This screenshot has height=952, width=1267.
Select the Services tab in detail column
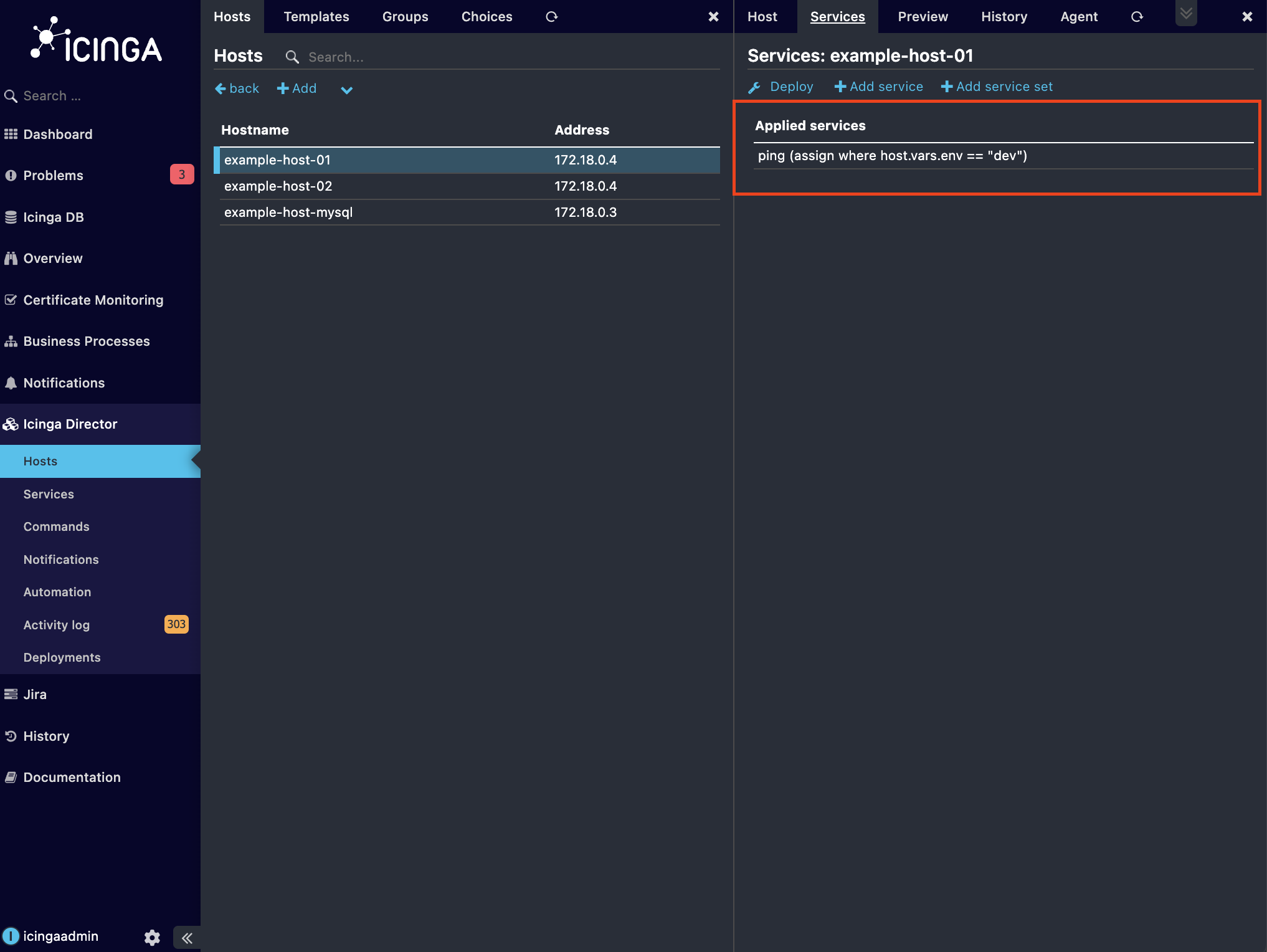tap(838, 17)
